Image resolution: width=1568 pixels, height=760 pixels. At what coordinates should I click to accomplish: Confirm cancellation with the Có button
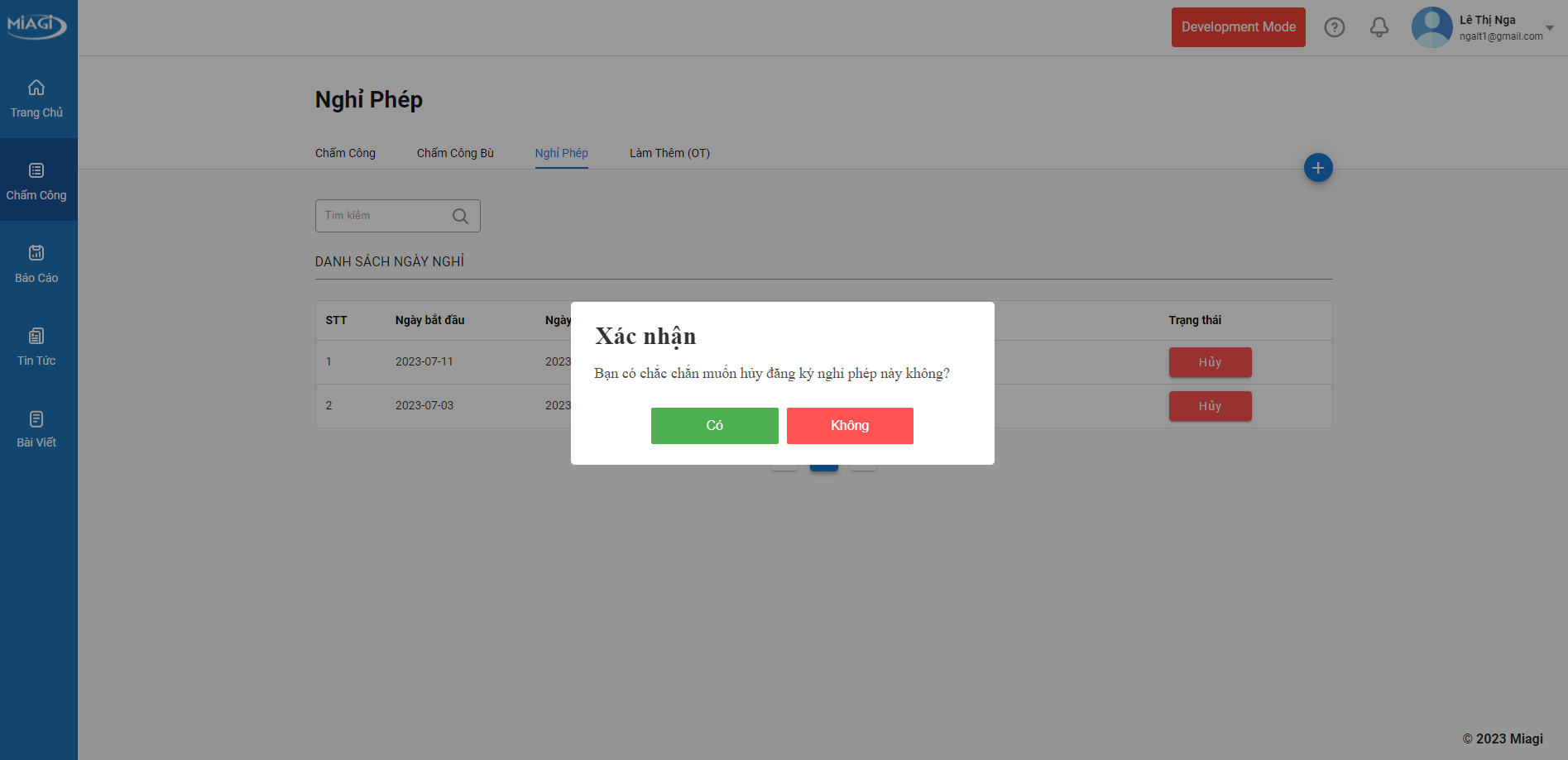[x=714, y=426]
